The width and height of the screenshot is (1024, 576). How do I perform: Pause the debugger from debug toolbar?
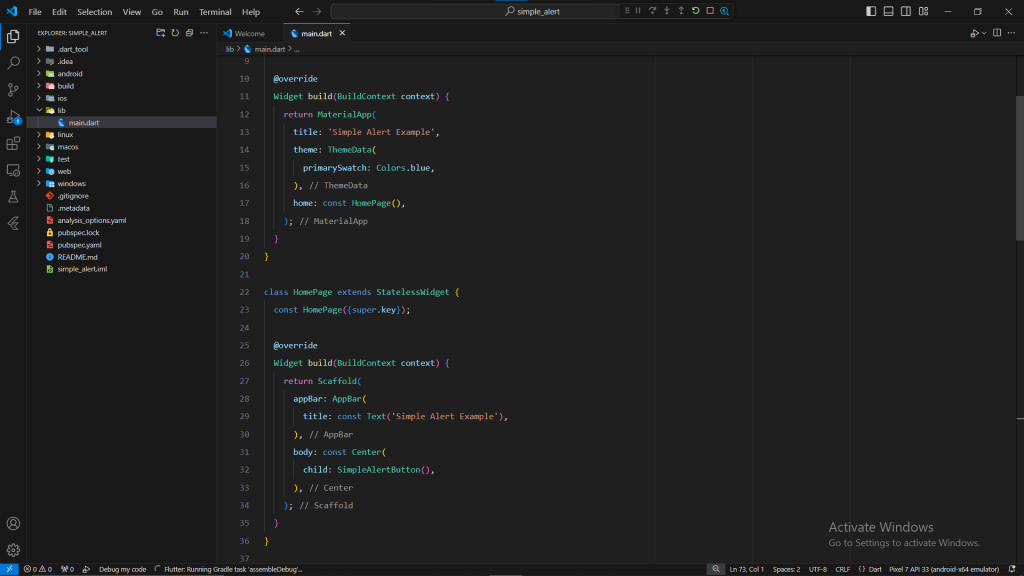tap(638, 11)
